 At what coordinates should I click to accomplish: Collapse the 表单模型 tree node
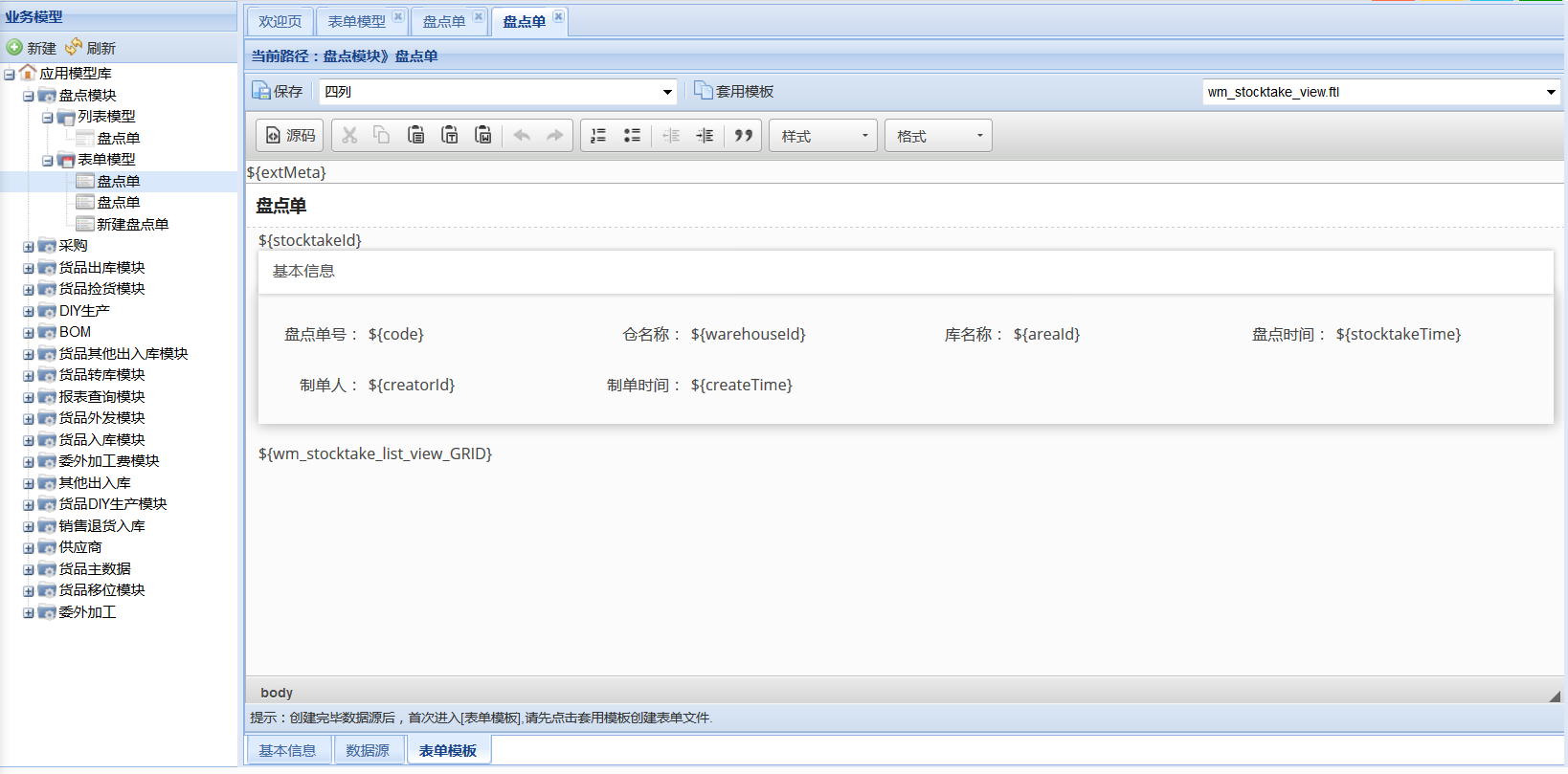point(47,160)
